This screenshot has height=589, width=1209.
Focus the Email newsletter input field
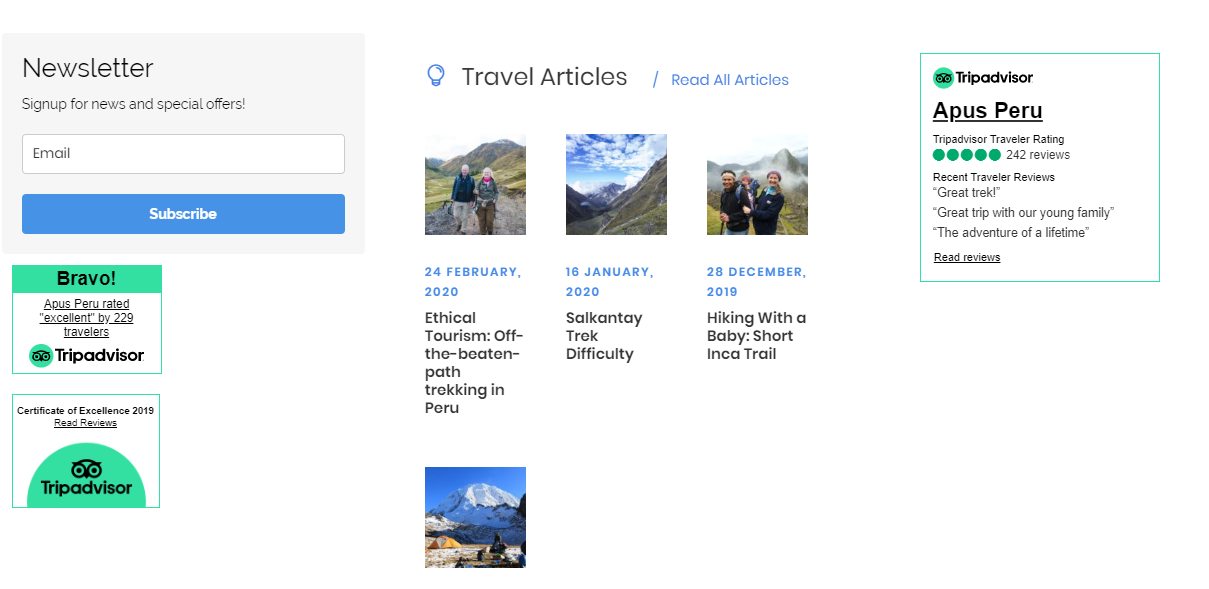[183, 154]
